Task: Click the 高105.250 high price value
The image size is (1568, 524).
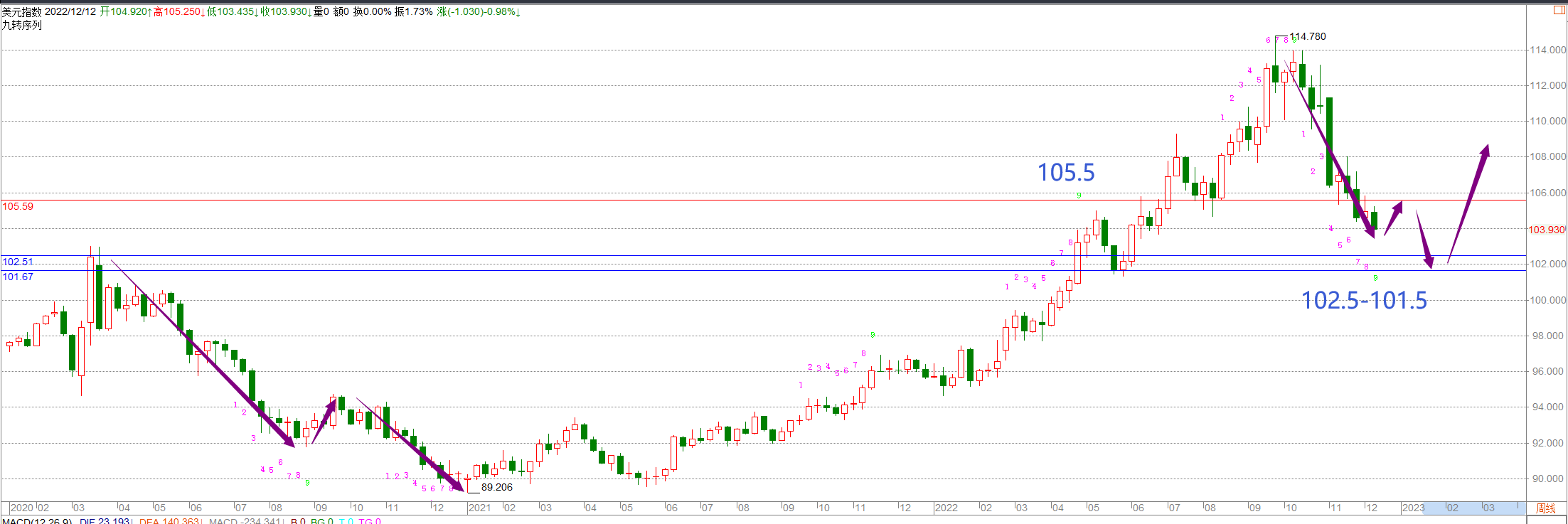Action: [179, 11]
